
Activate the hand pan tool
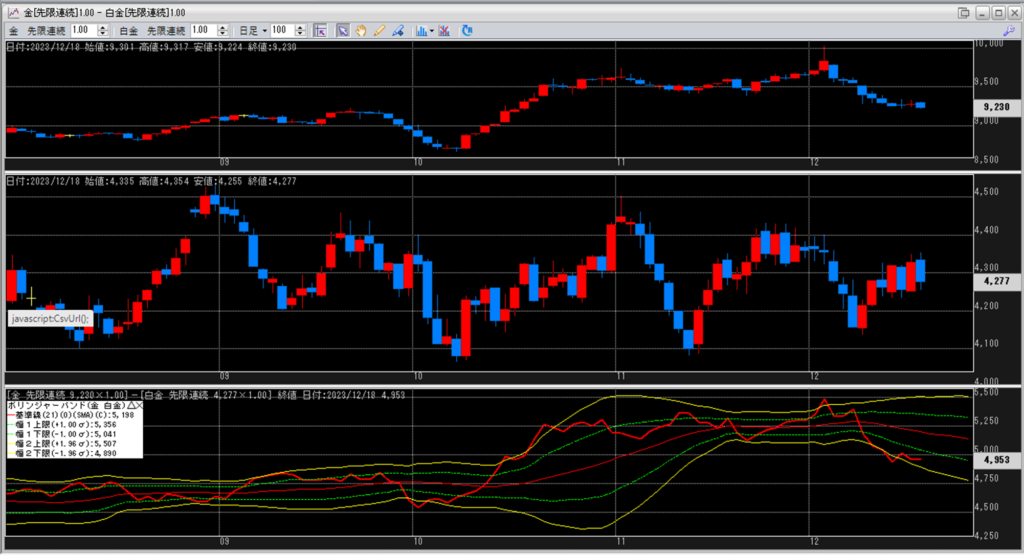coord(360,30)
